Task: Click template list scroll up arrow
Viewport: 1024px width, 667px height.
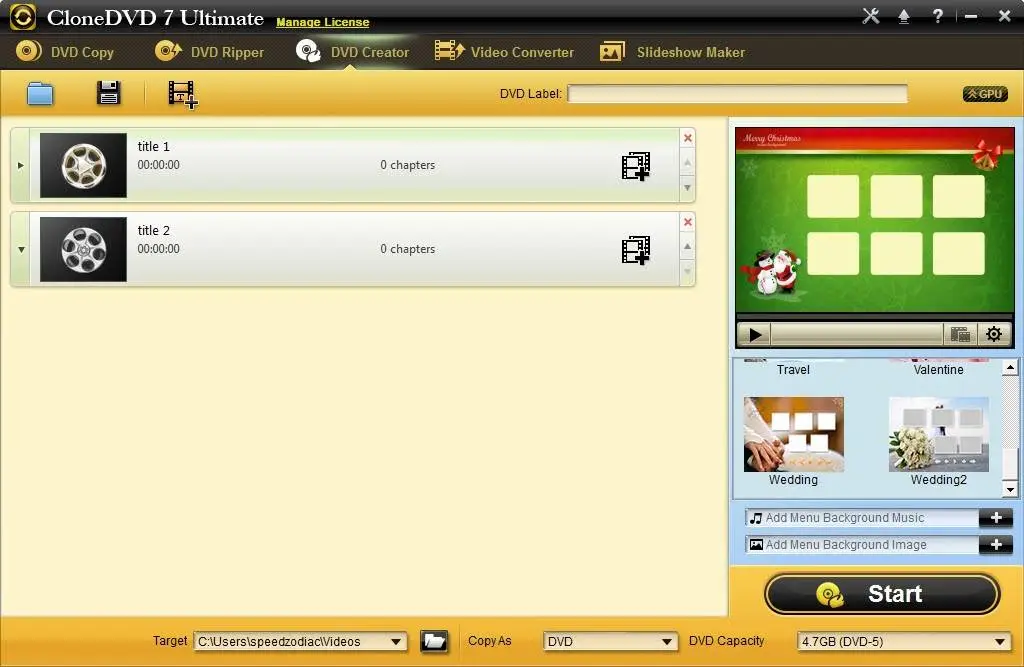Action: tap(1010, 368)
